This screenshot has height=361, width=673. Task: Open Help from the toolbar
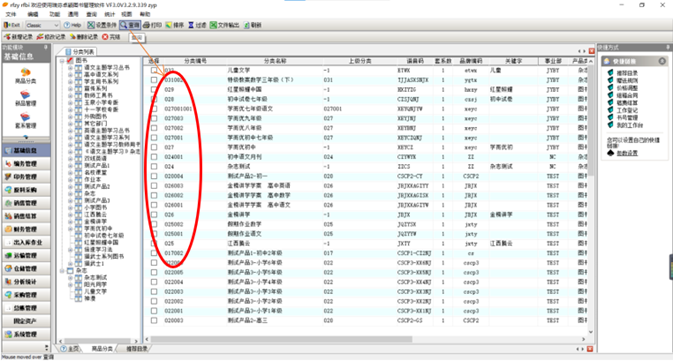(x=73, y=25)
